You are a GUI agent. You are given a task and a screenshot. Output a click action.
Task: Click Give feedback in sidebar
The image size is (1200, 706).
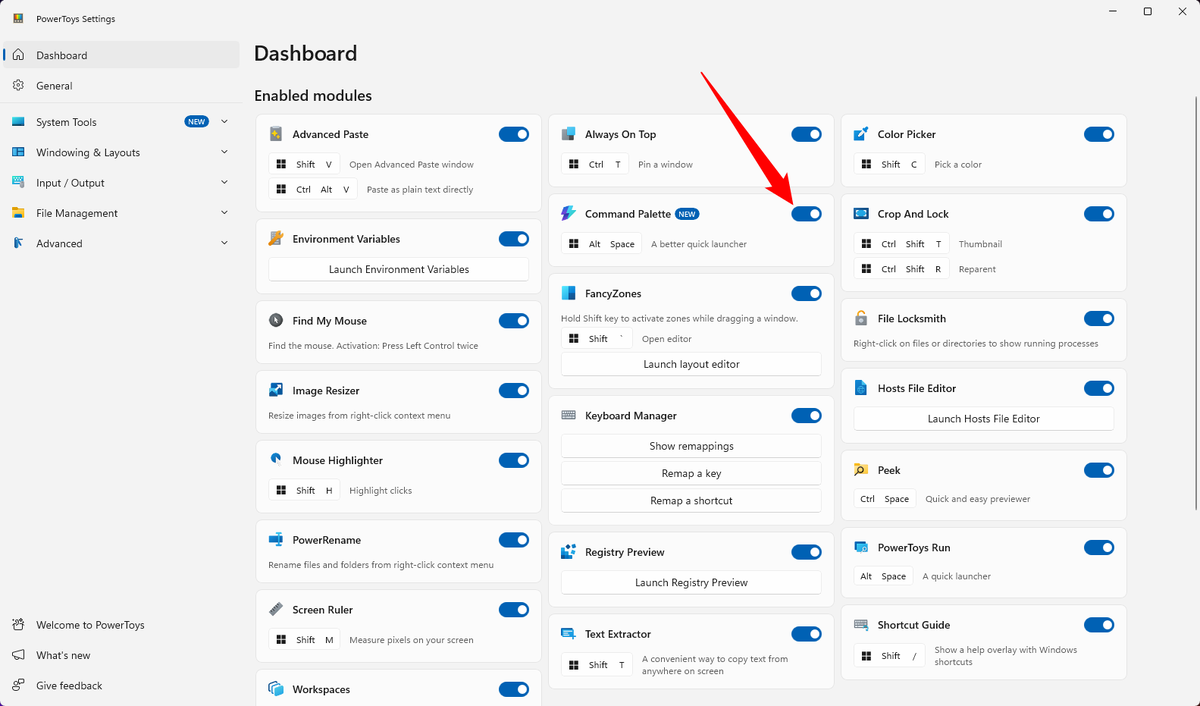point(122,685)
